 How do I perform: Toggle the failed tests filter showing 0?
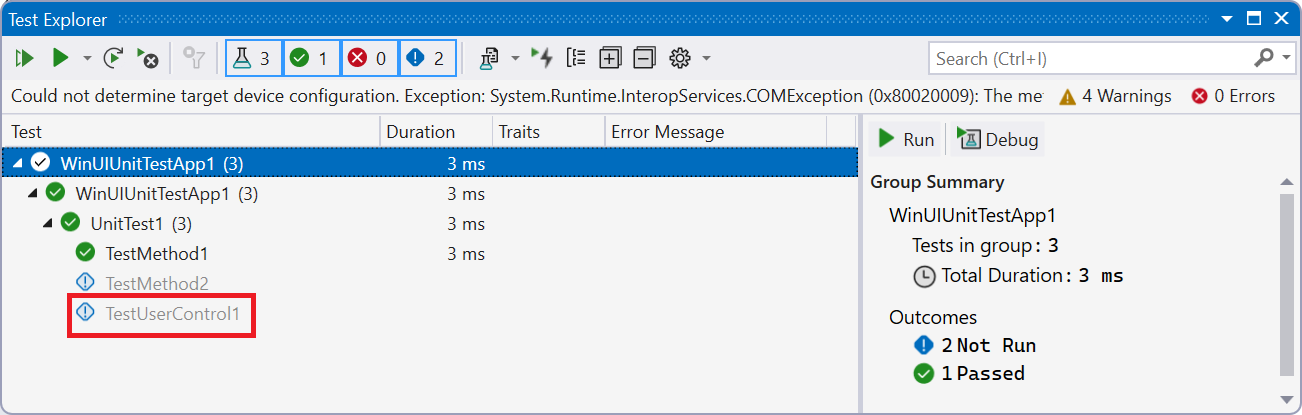coord(369,59)
